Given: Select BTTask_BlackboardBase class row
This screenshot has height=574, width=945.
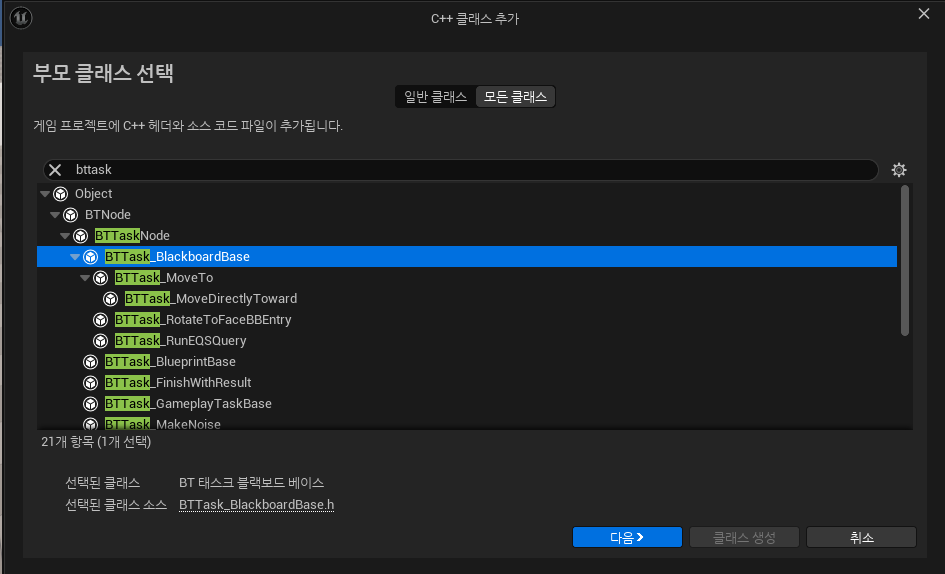Looking at the screenshot, I should pos(467,257).
